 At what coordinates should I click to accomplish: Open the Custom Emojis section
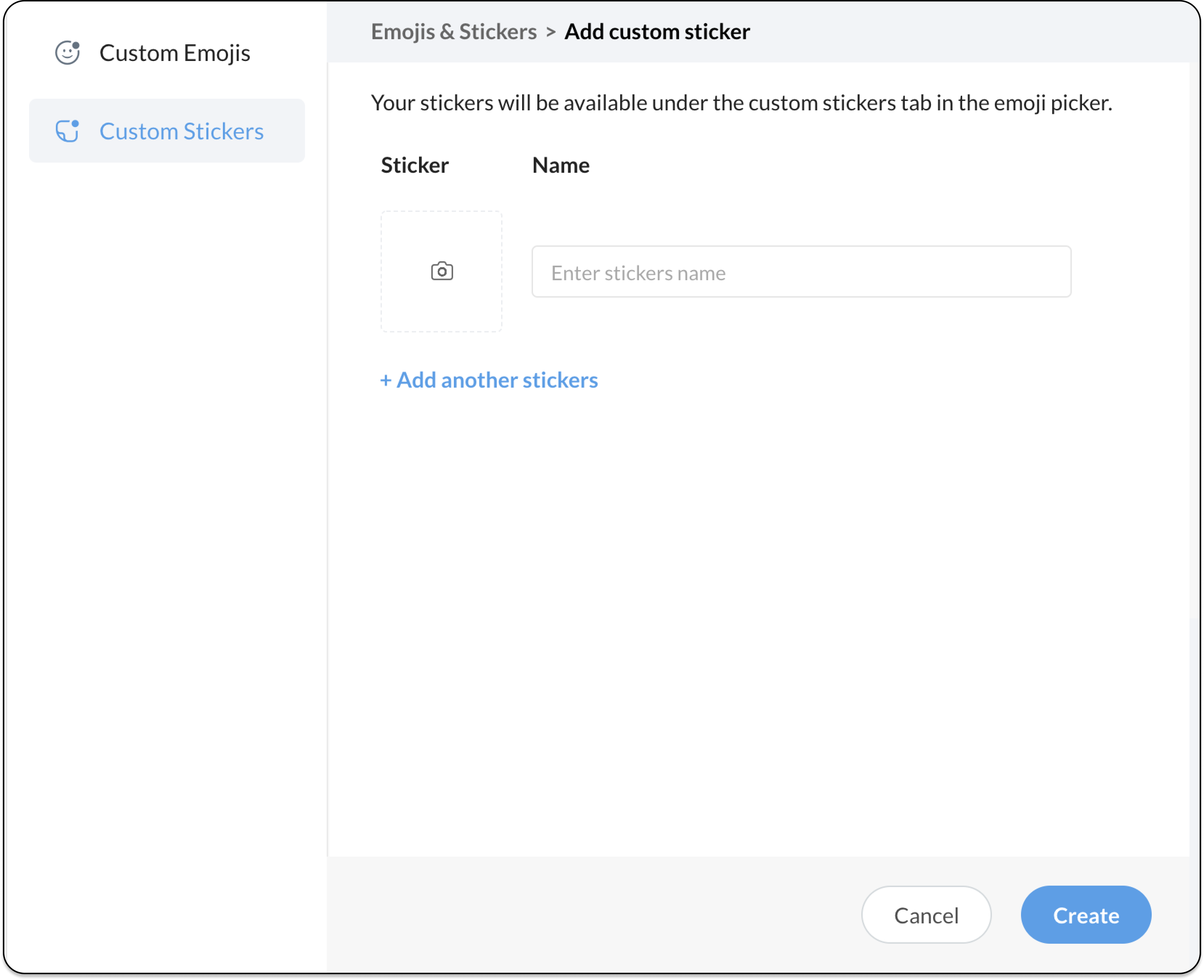pos(175,53)
